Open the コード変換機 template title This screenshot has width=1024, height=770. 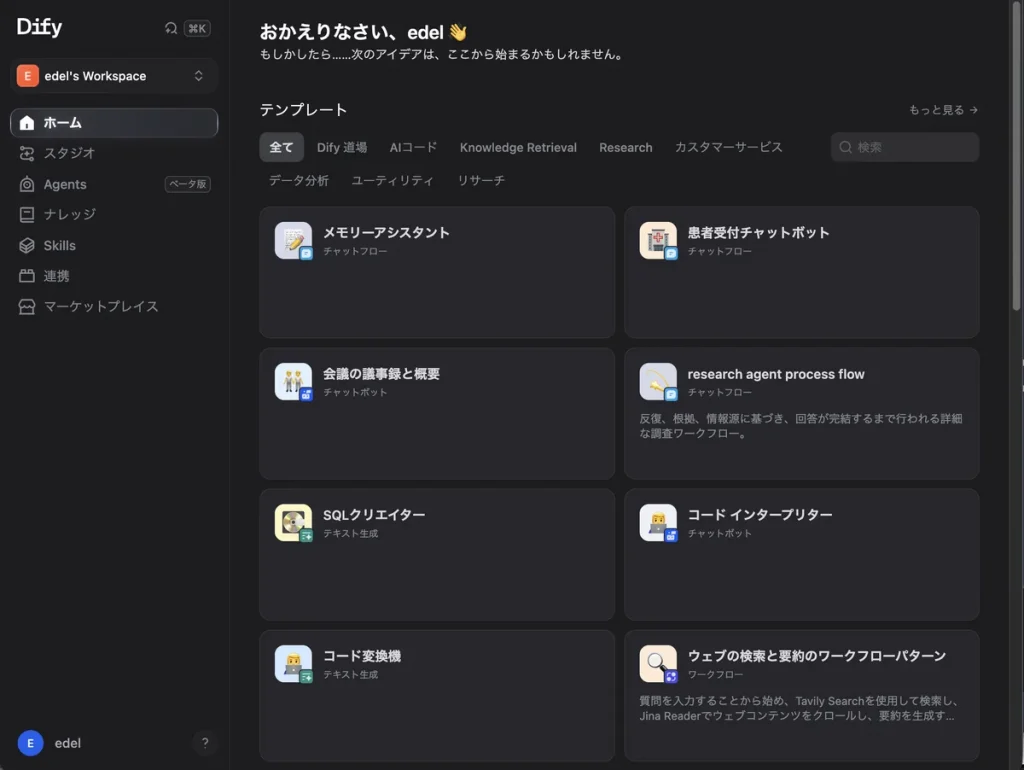(x=362, y=656)
